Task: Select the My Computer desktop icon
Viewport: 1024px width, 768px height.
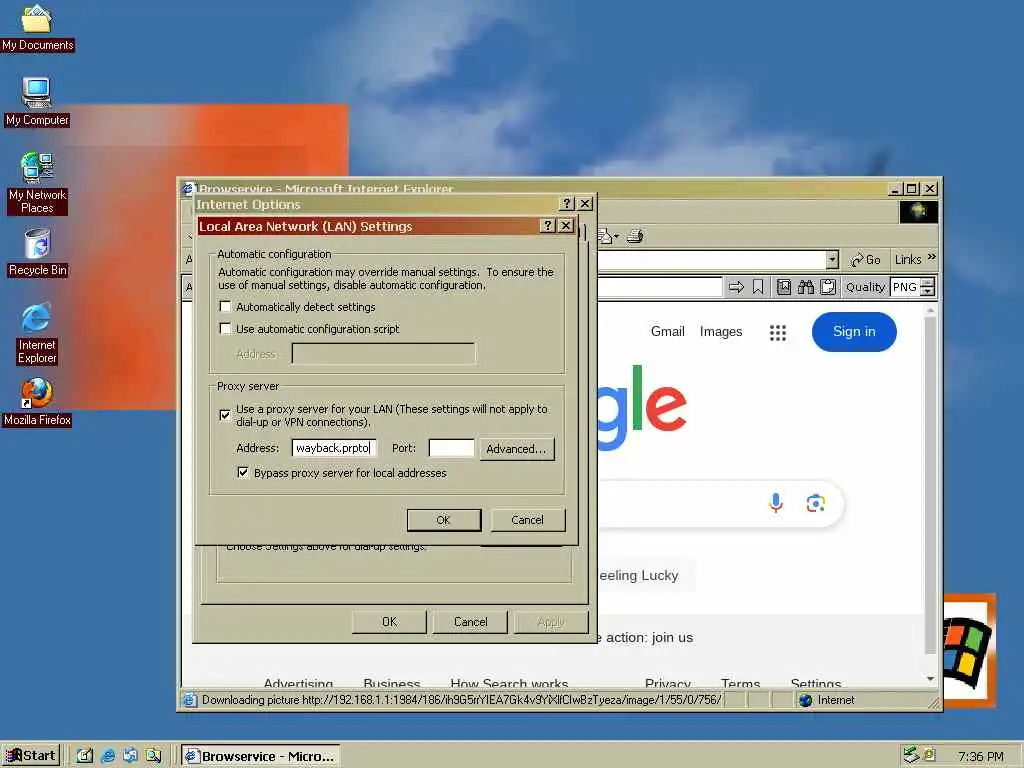Action: [37, 101]
